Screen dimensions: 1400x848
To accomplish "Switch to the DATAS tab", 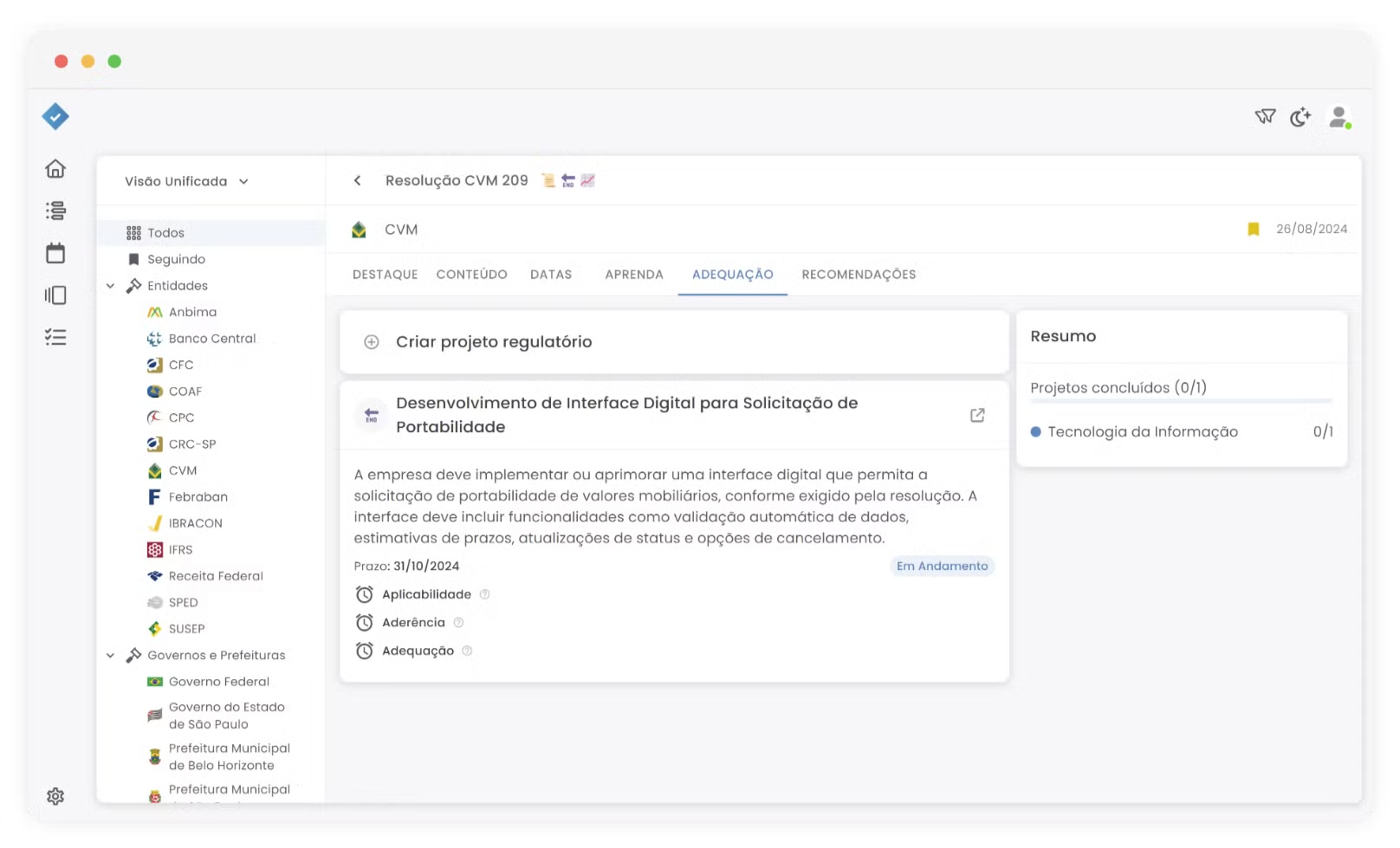I will tap(551, 275).
